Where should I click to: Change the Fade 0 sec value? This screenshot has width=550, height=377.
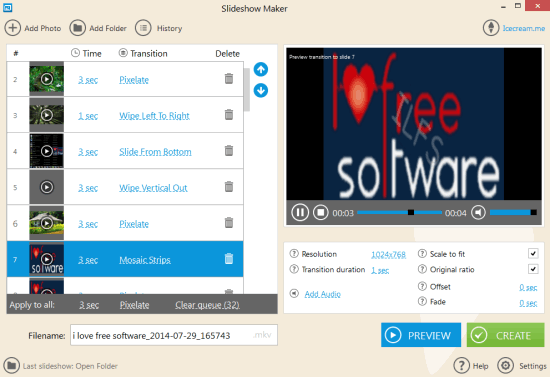(x=528, y=303)
